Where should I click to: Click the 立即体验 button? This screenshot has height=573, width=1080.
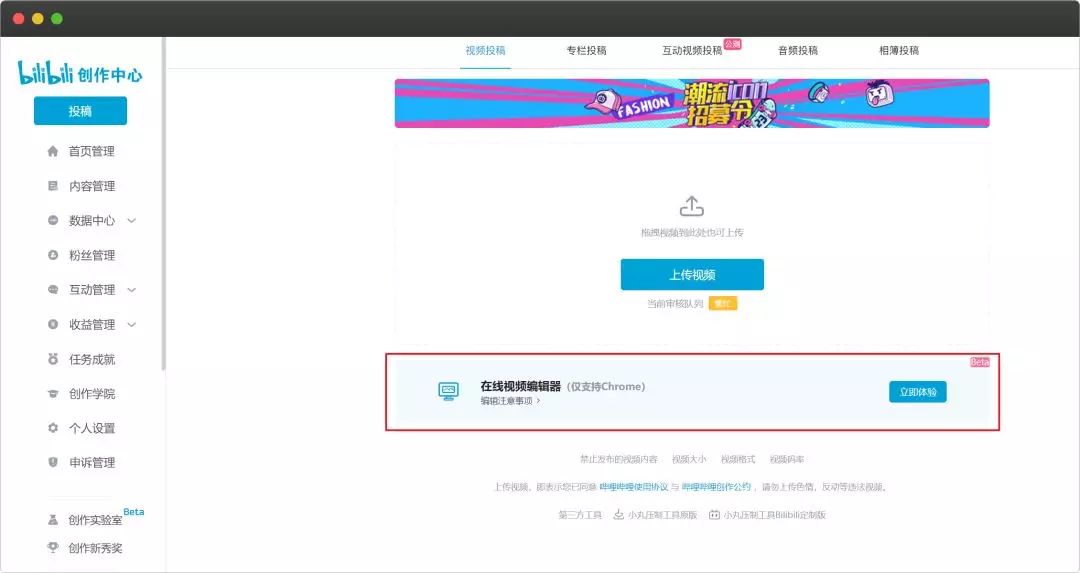(917, 392)
